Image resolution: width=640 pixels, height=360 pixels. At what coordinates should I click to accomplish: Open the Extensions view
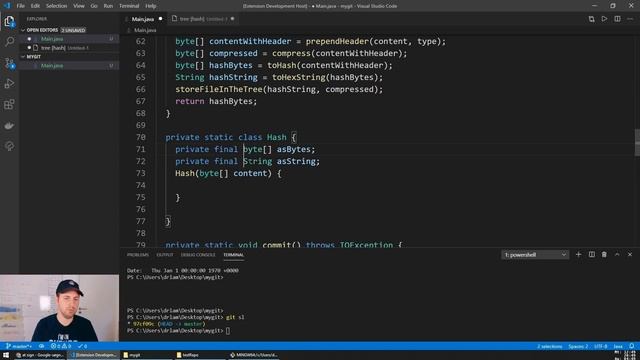[x=9, y=104]
